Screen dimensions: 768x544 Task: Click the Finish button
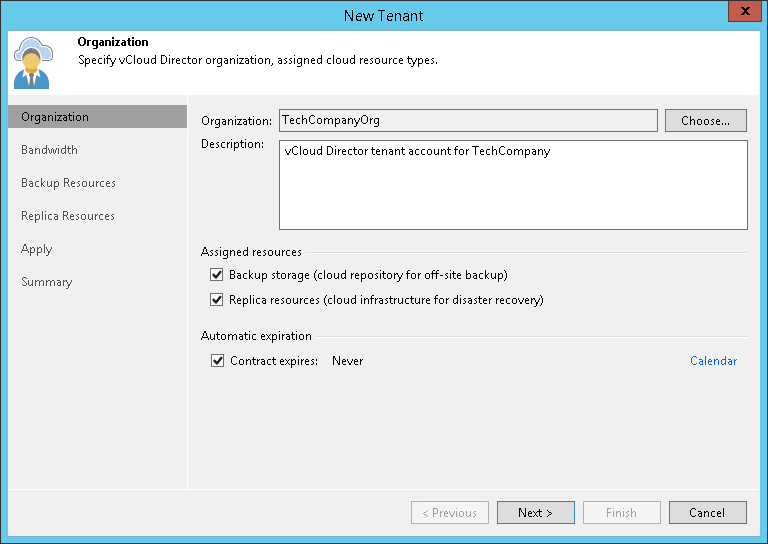coord(621,513)
